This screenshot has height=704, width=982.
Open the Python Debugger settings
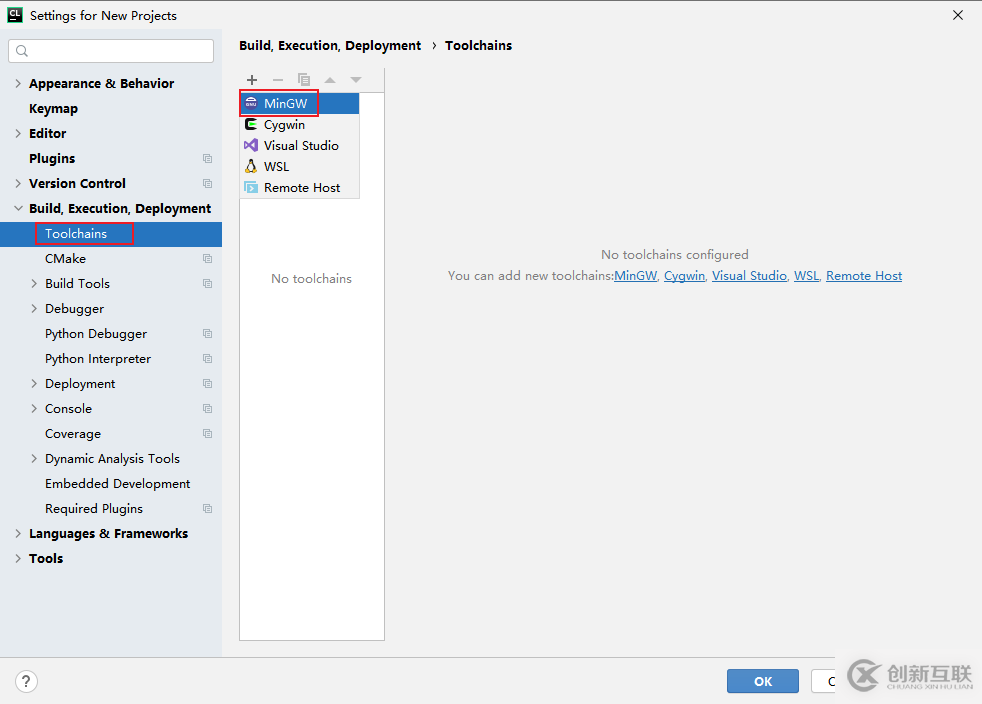pos(96,334)
